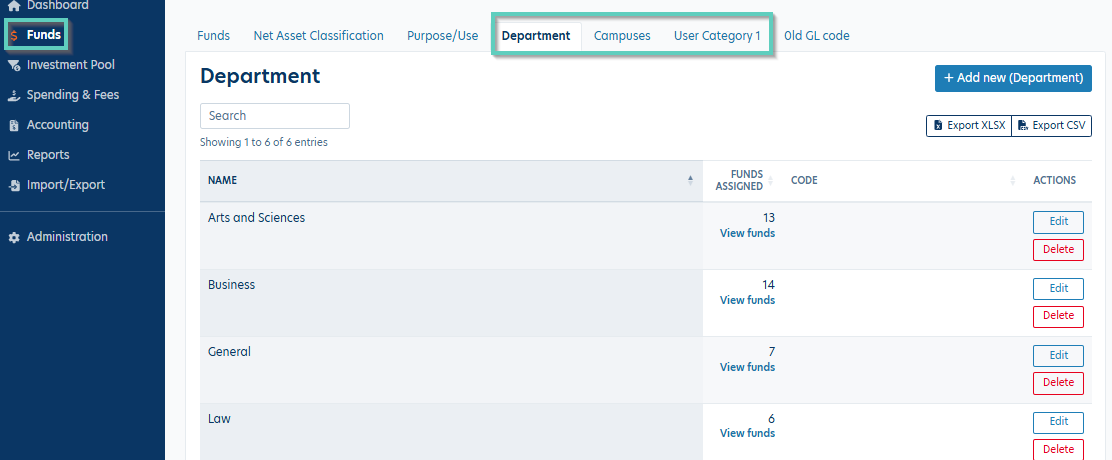The height and width of the screenshot is (460, 1112).
Task: View funds for Arts and Sciences
Action: [747, 233]
